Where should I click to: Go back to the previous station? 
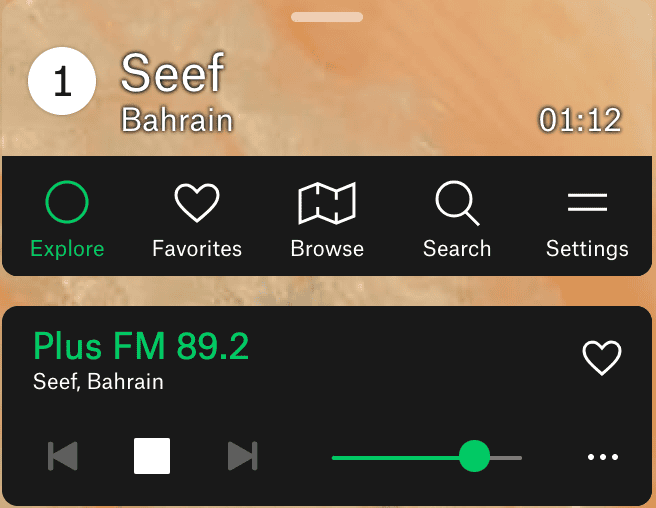(x=63, y=456)
